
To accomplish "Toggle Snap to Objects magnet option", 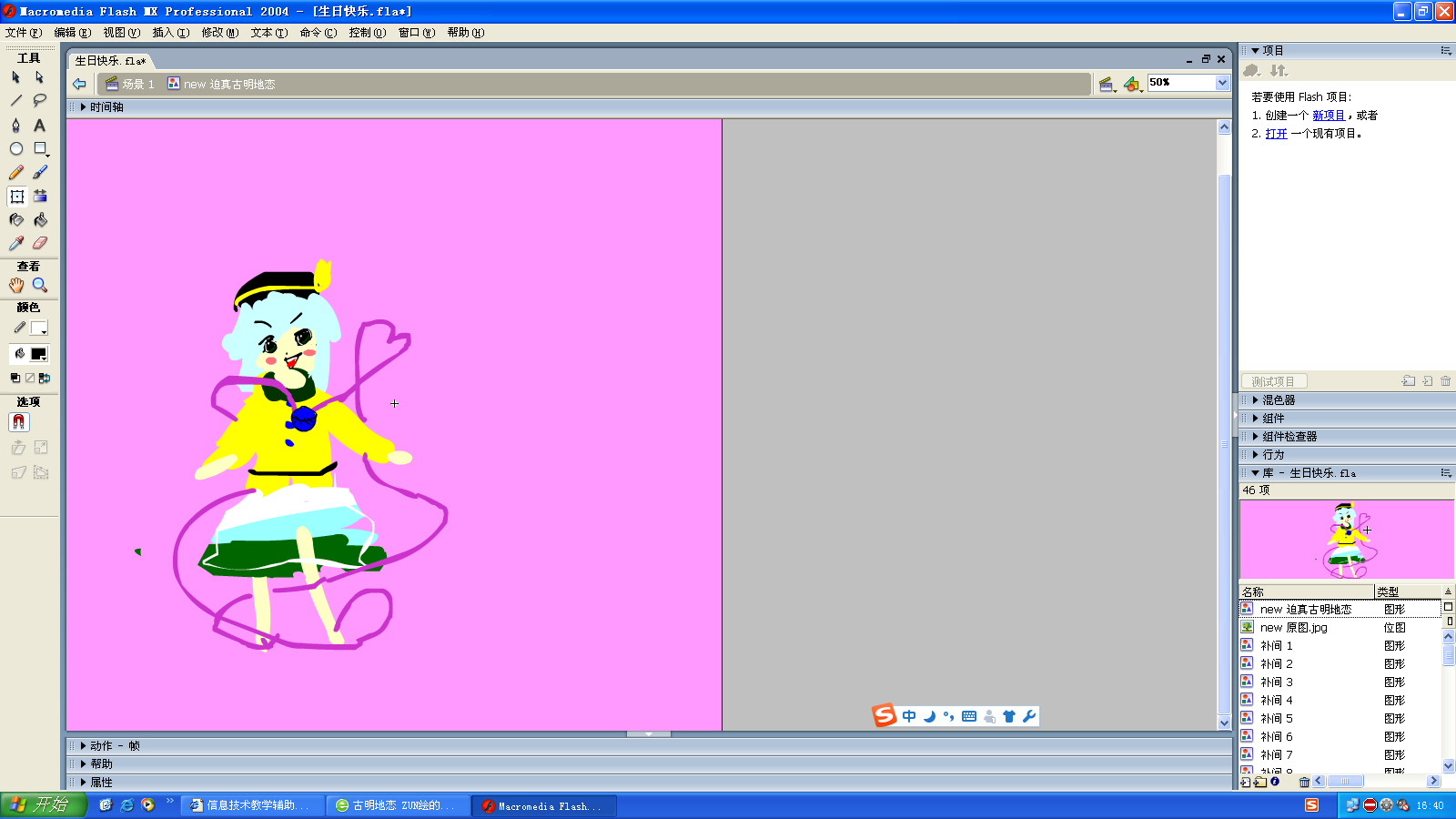I will tap(18, 422).
